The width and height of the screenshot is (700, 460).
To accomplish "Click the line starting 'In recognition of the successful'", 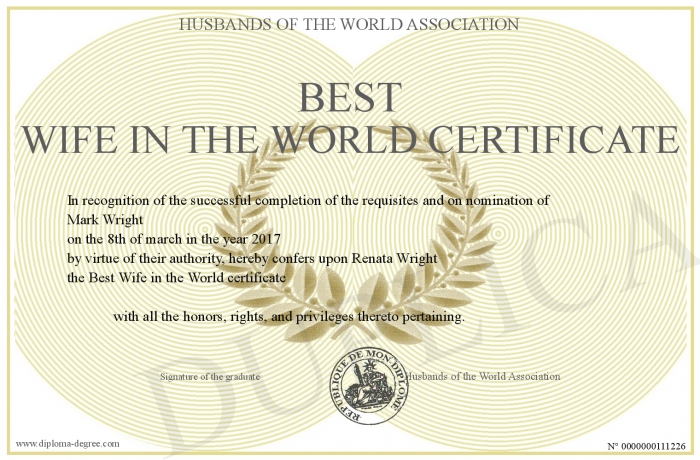I will click(x=308, y=201).
